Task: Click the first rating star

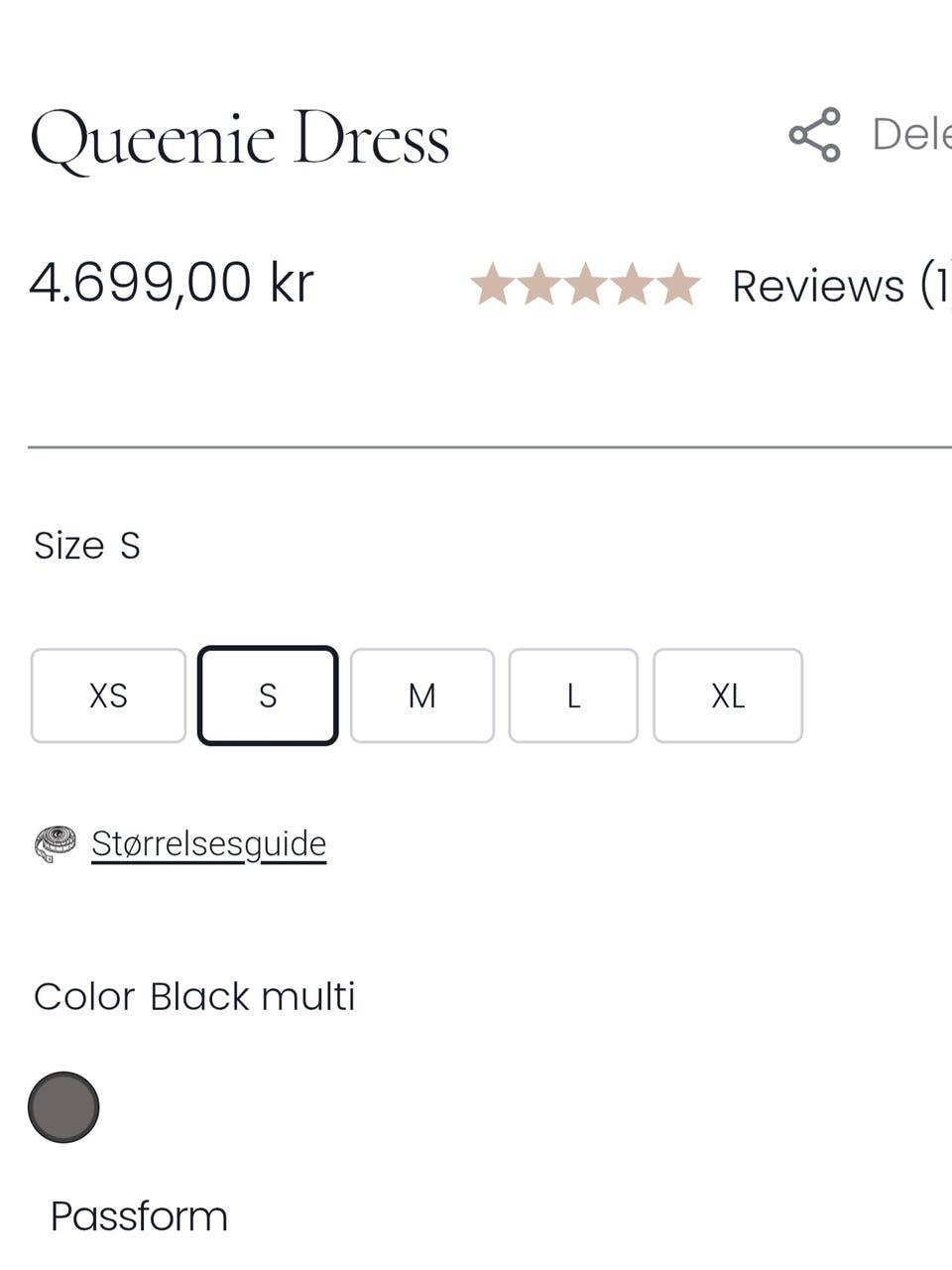Action: coord(492,285)
